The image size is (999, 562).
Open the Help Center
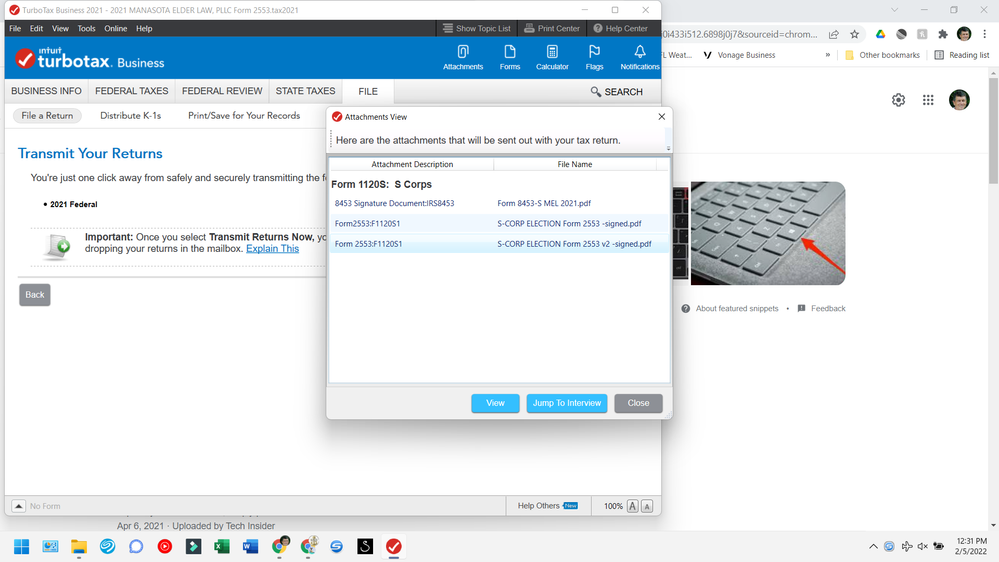click(621, 29)
